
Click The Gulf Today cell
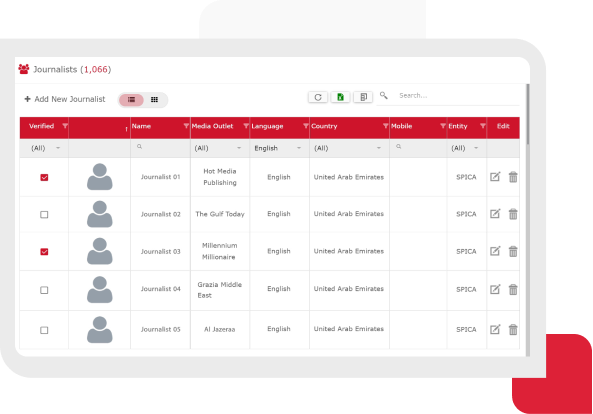click(x=220, y=214)
